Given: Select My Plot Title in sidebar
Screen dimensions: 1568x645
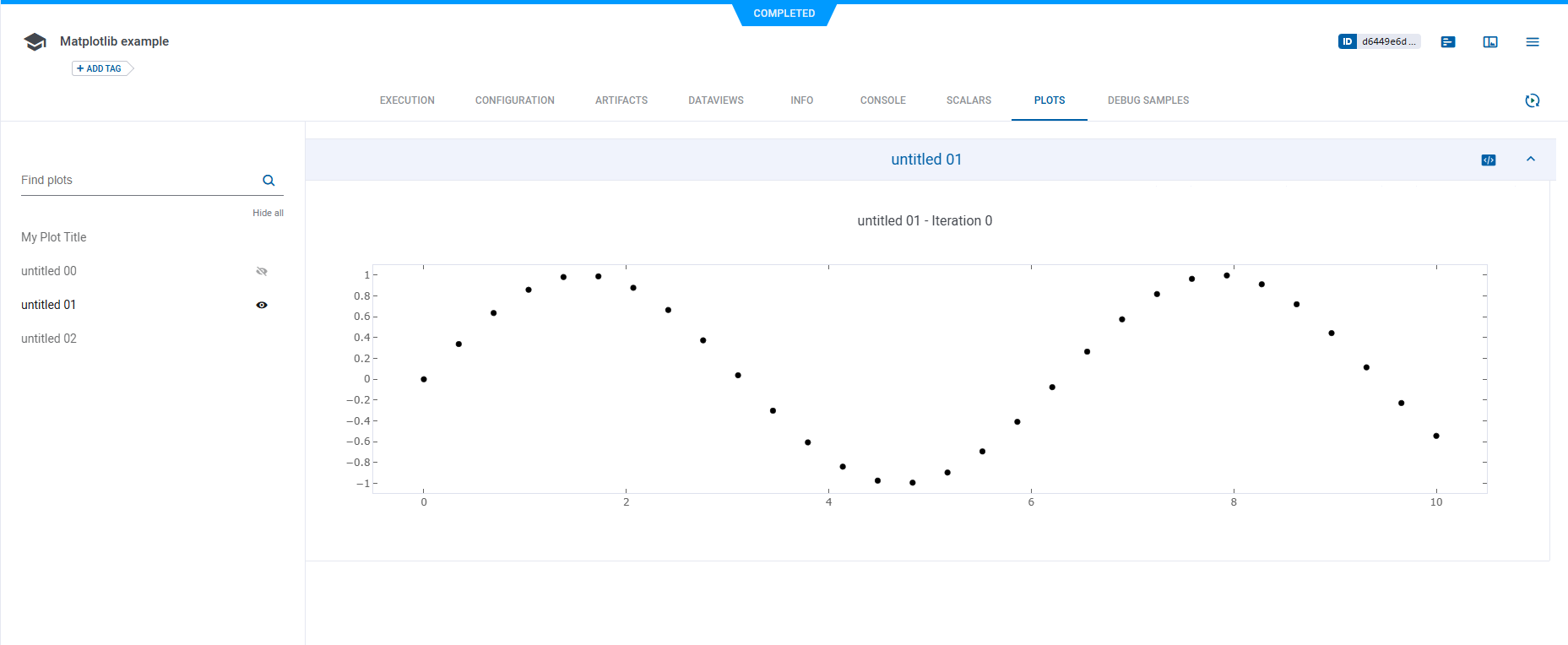Looking at the screenshot, I should (x=54, y=237).
